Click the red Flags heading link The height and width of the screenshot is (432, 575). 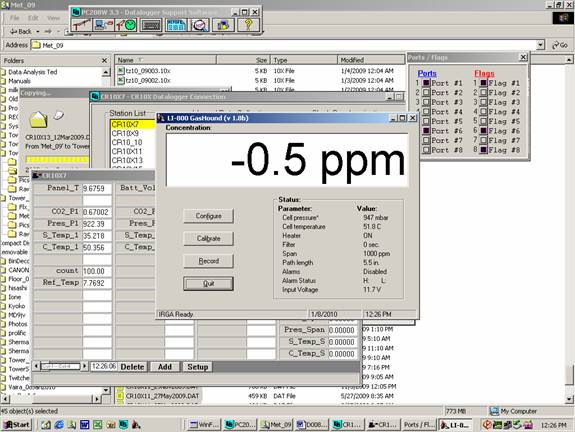point(484,73)
